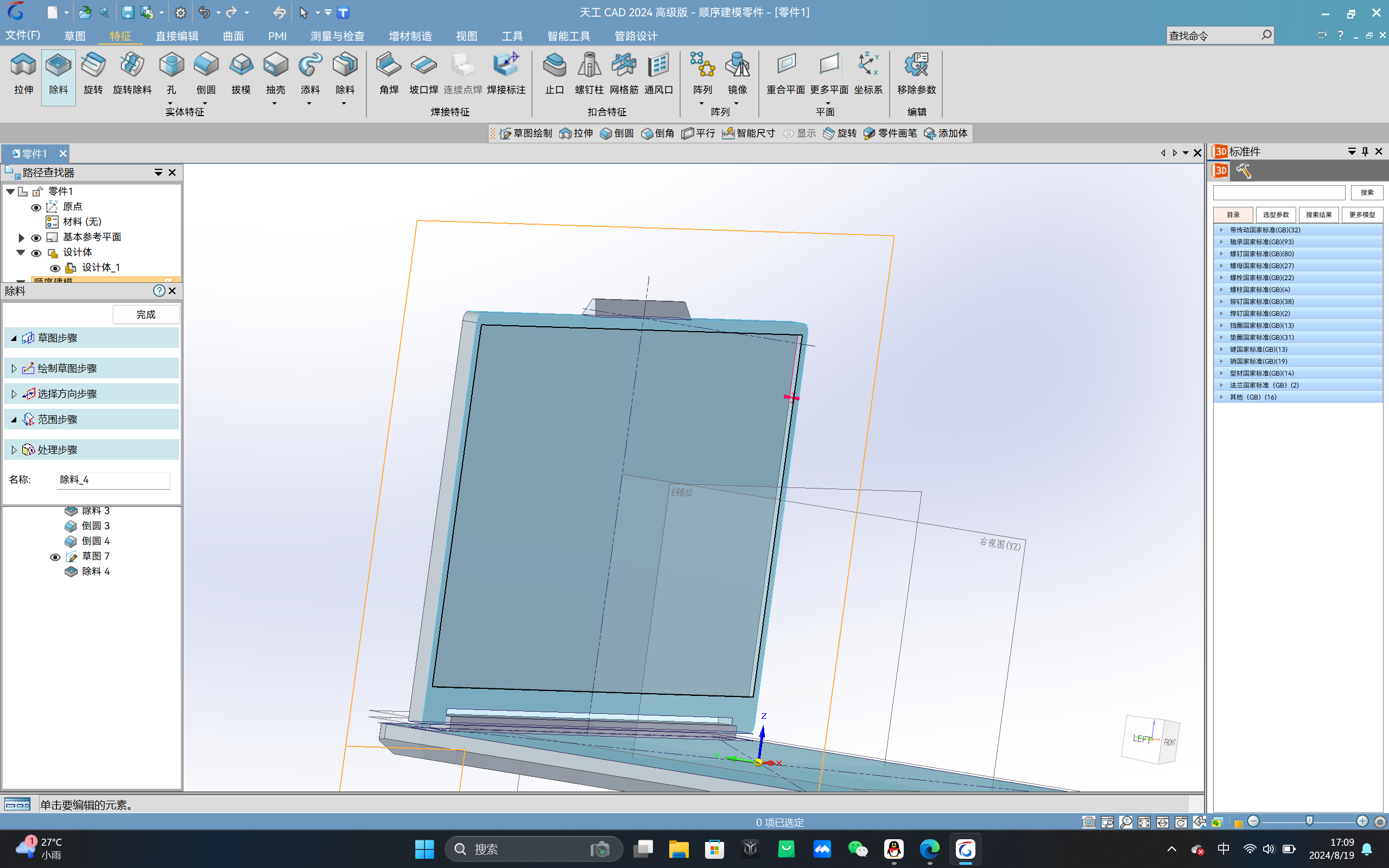Select the 拔模 draft tool

pos(240,73)
